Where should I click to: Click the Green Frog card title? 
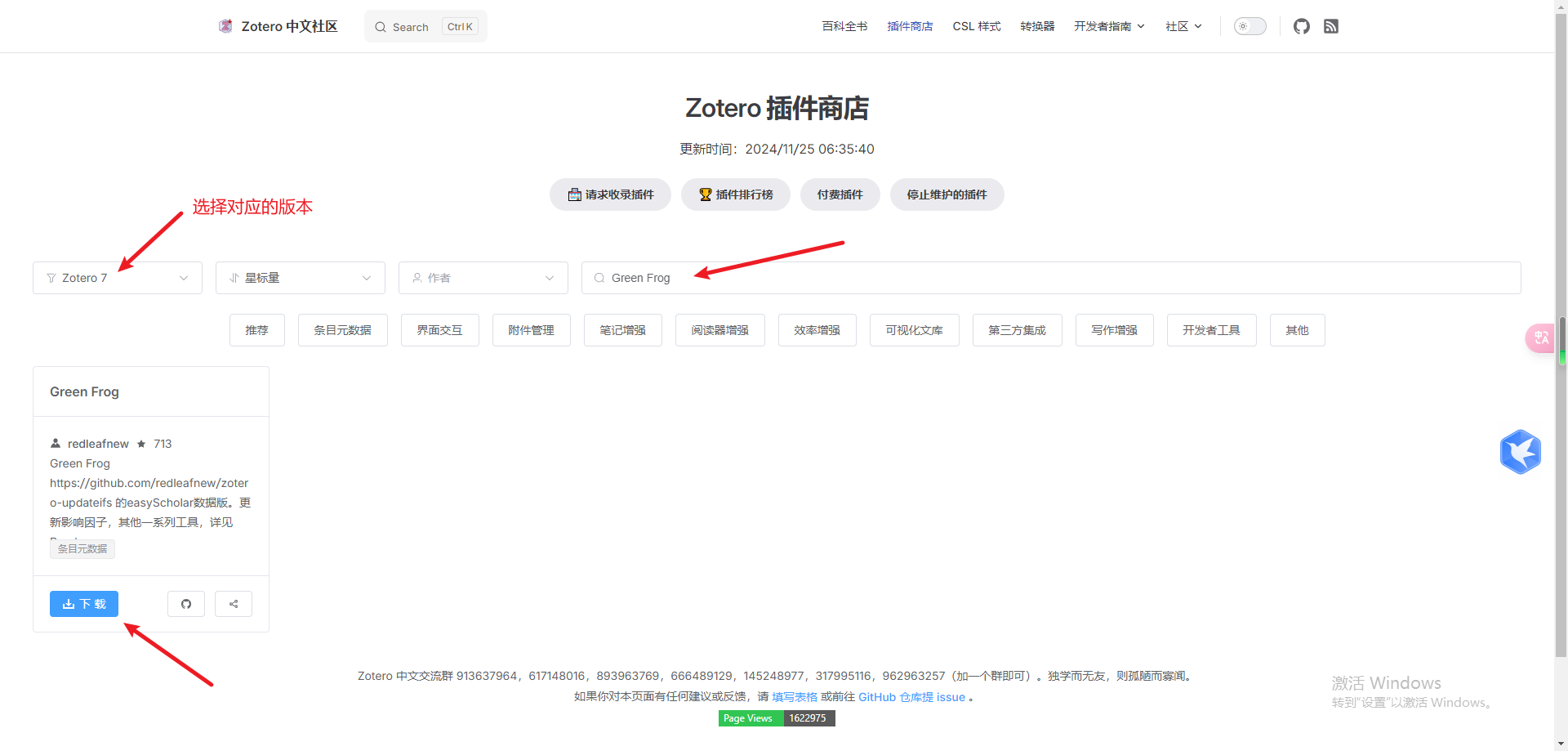[x=84, y=391]
